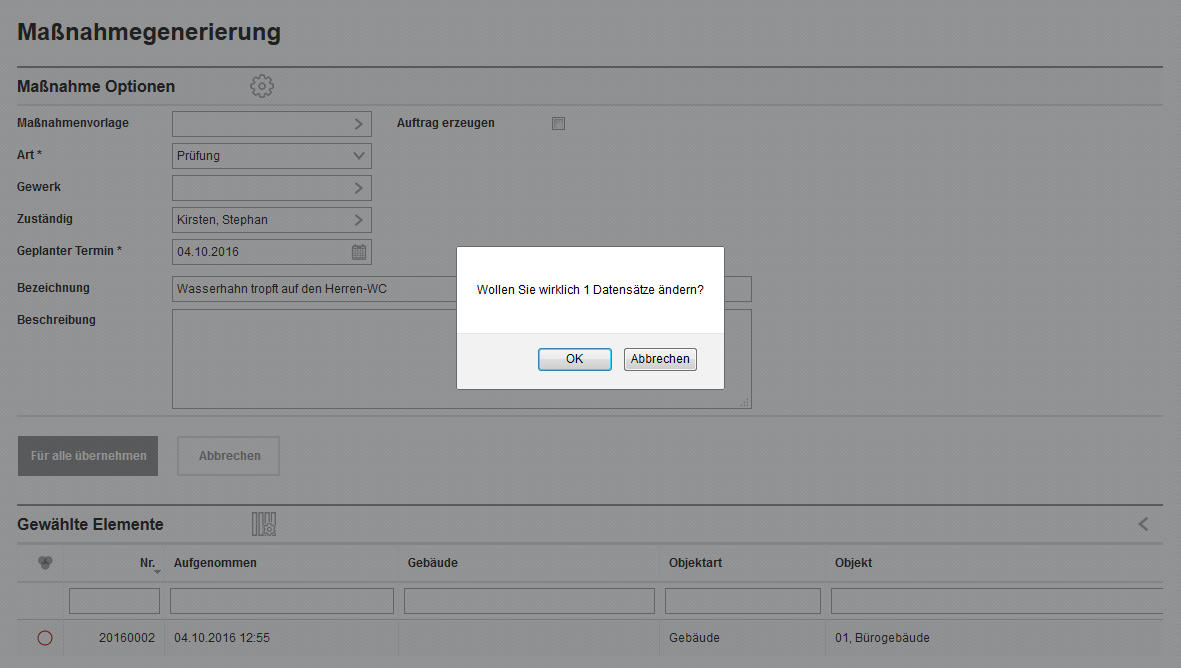Click the red circle status icon in row
Viewport: 1181px width, 668px height.
[x=45, y=638]
